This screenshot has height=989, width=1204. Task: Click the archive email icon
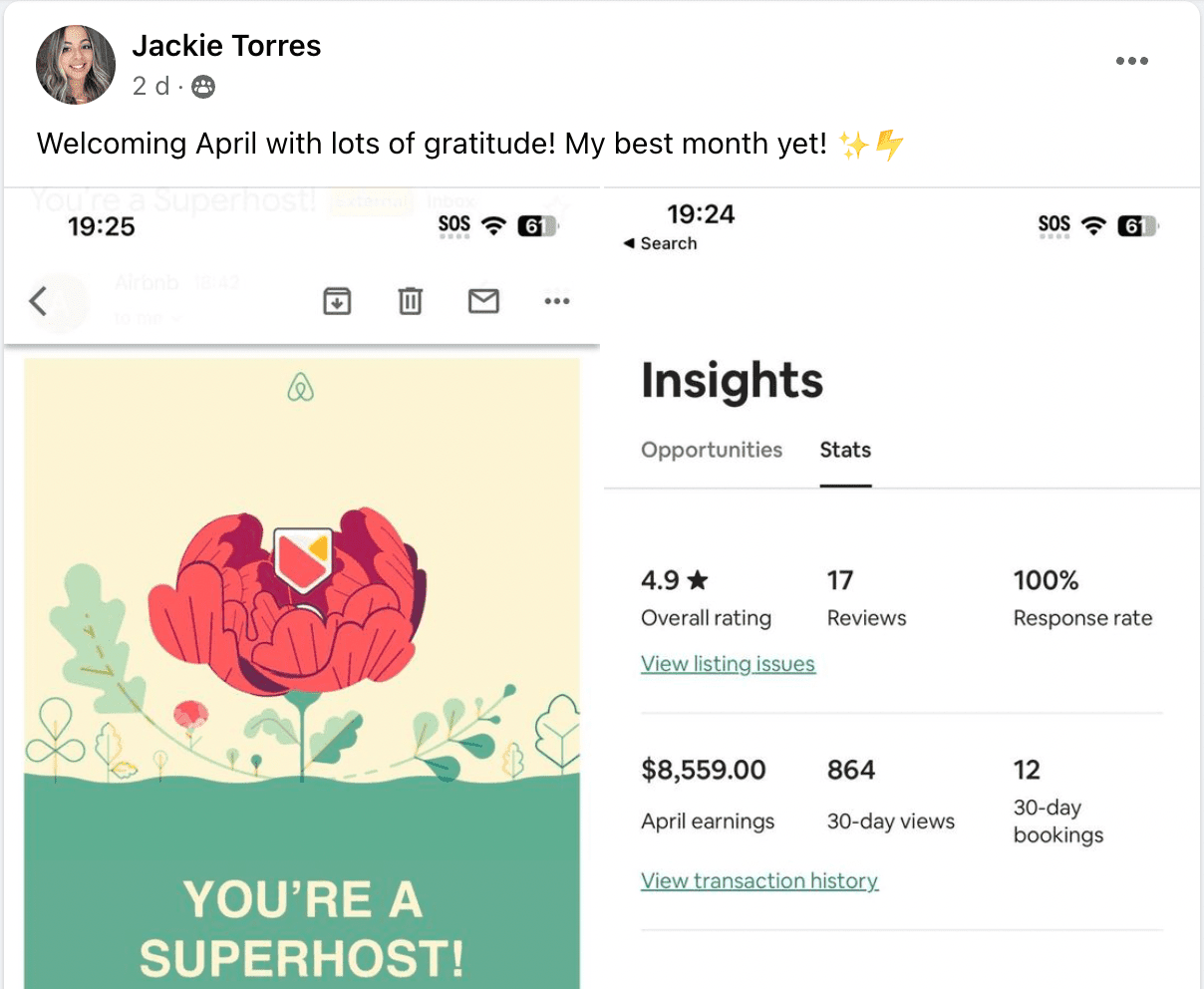click(337, 300)
